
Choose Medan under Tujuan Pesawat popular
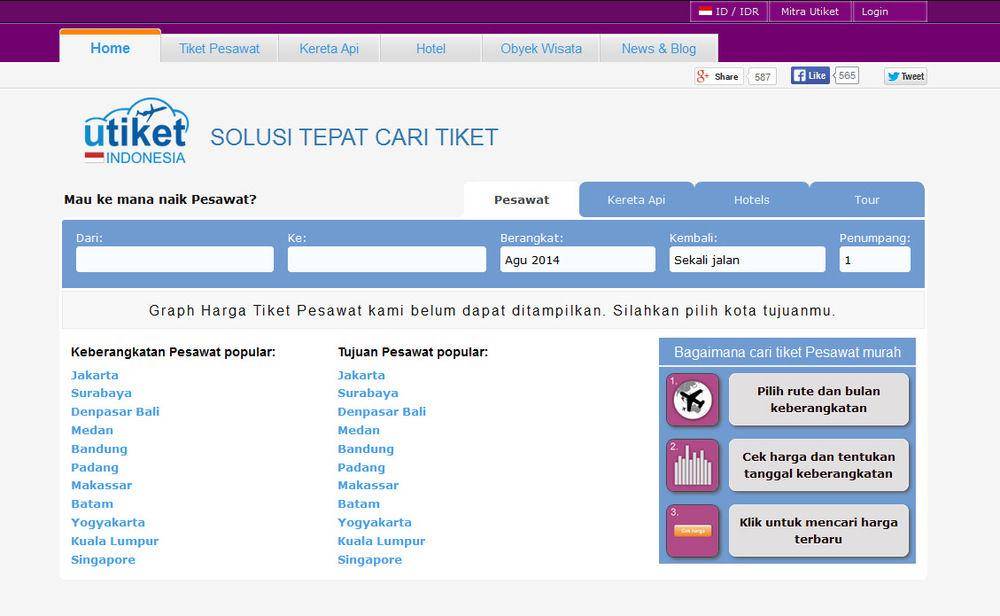[x=358, y=430]
